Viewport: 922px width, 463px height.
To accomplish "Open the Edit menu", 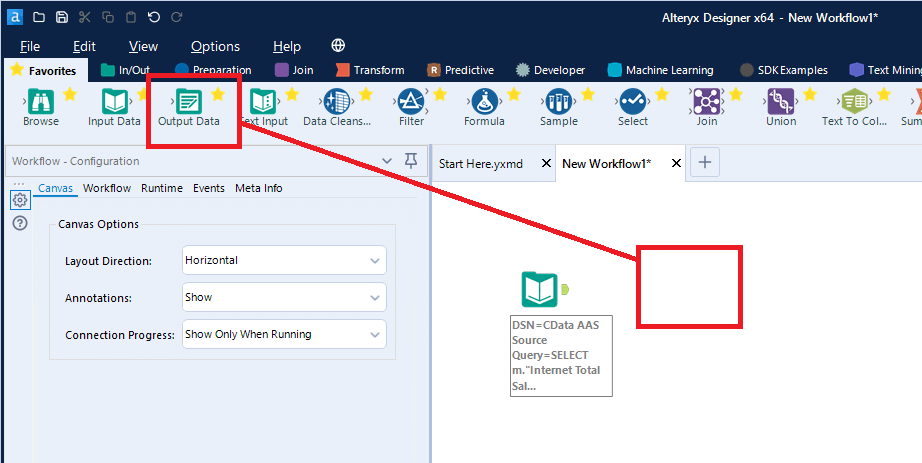I will click(x=84, y=46).
